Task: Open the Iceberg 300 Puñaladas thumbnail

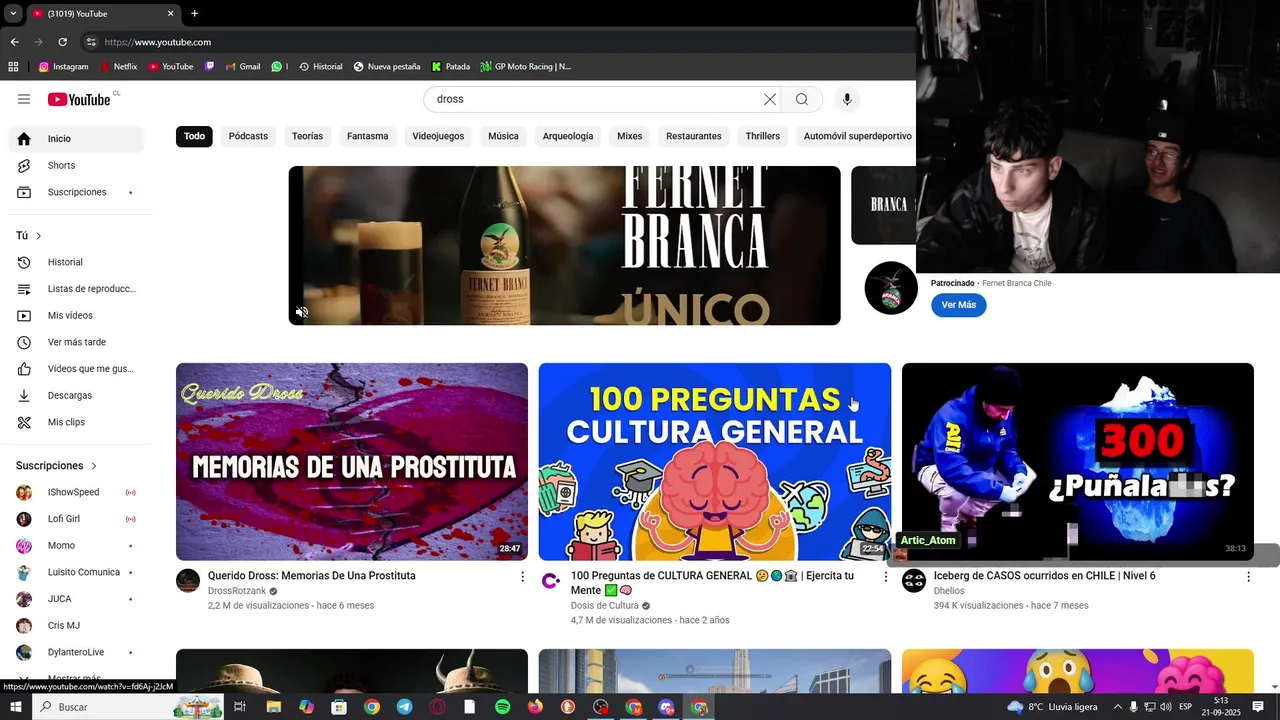Action: point(1078,462)
